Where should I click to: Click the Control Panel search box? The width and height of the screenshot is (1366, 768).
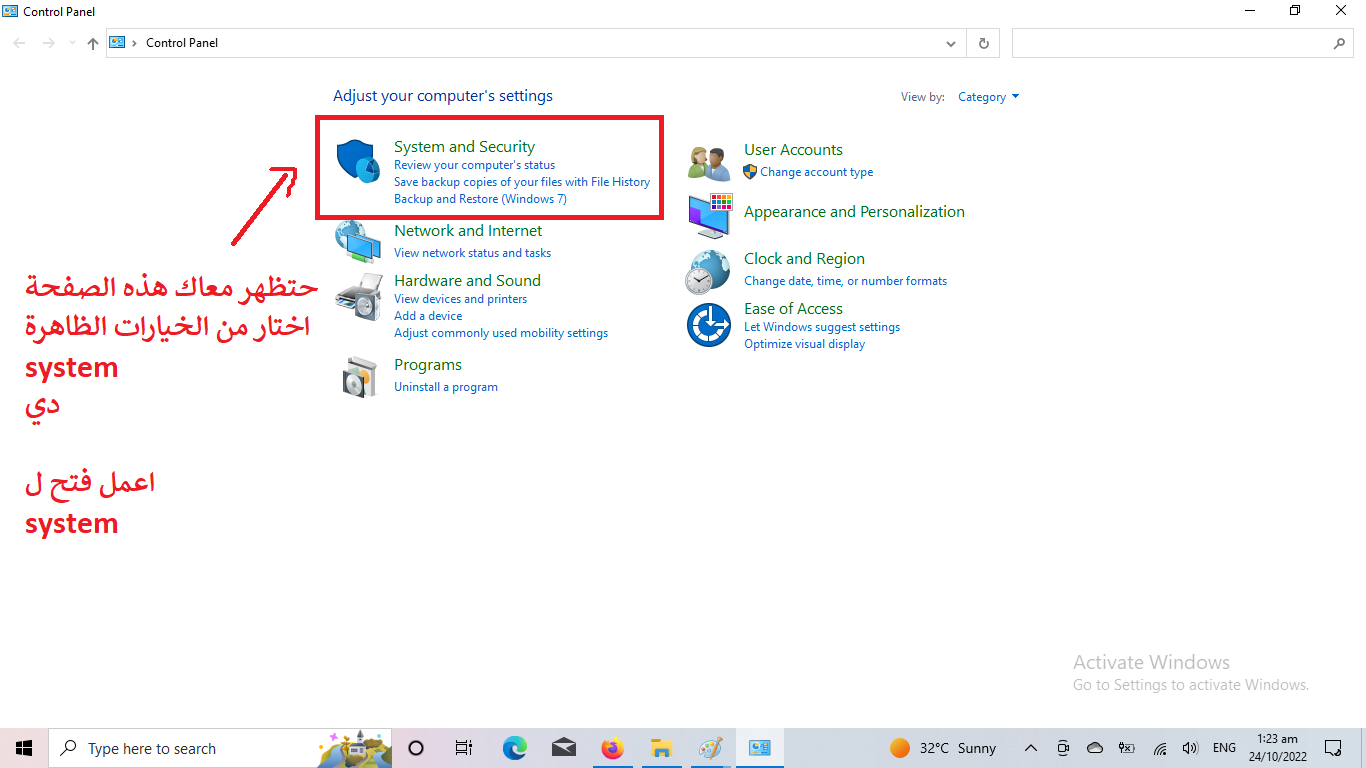(x=1170, y=43)
